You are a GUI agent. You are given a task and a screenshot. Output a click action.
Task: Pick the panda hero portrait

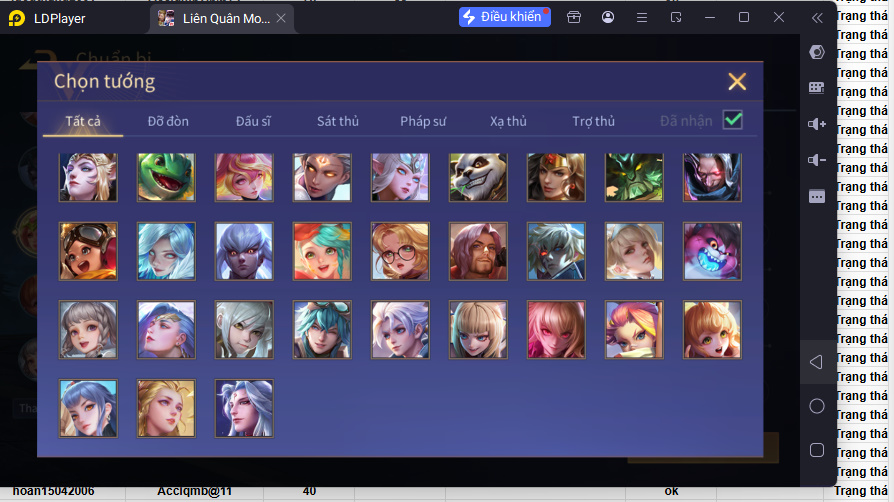(478, 177)
